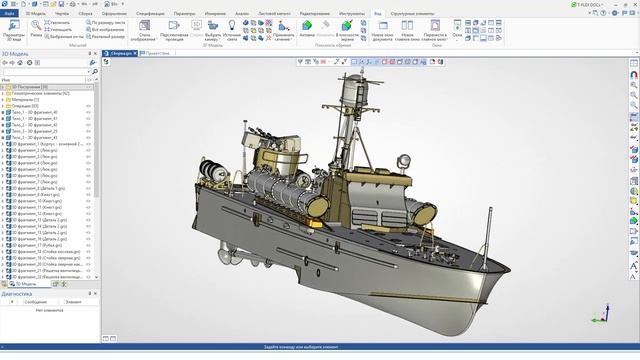Expand 3D фрагмент_8 (Деталь 1.grb) node
The image size is (640, 360).
2,188
